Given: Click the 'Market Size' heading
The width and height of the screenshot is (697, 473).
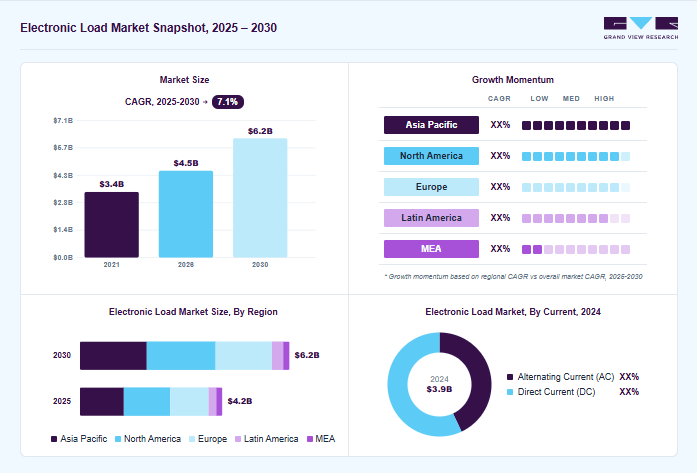Looking at the screenshot, I should pos(184,80).
